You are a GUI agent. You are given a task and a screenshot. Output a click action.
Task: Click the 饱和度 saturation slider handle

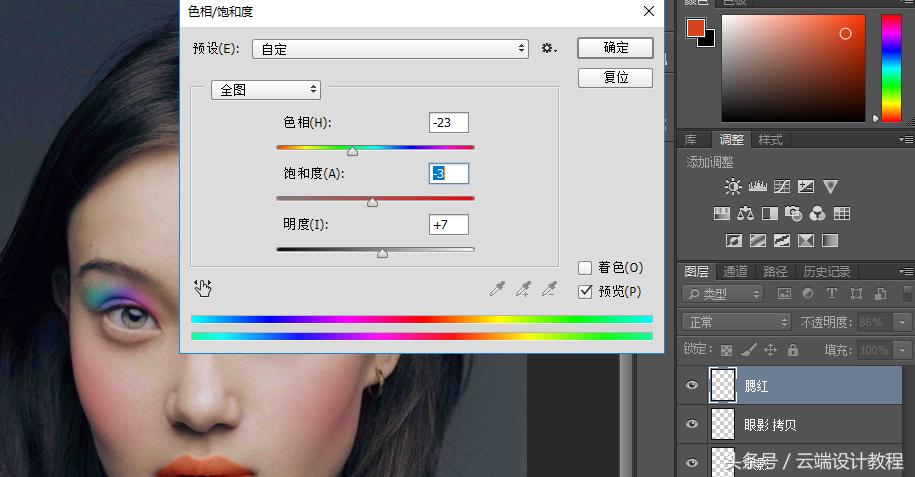pyautogui.click(x=372, y=202)
